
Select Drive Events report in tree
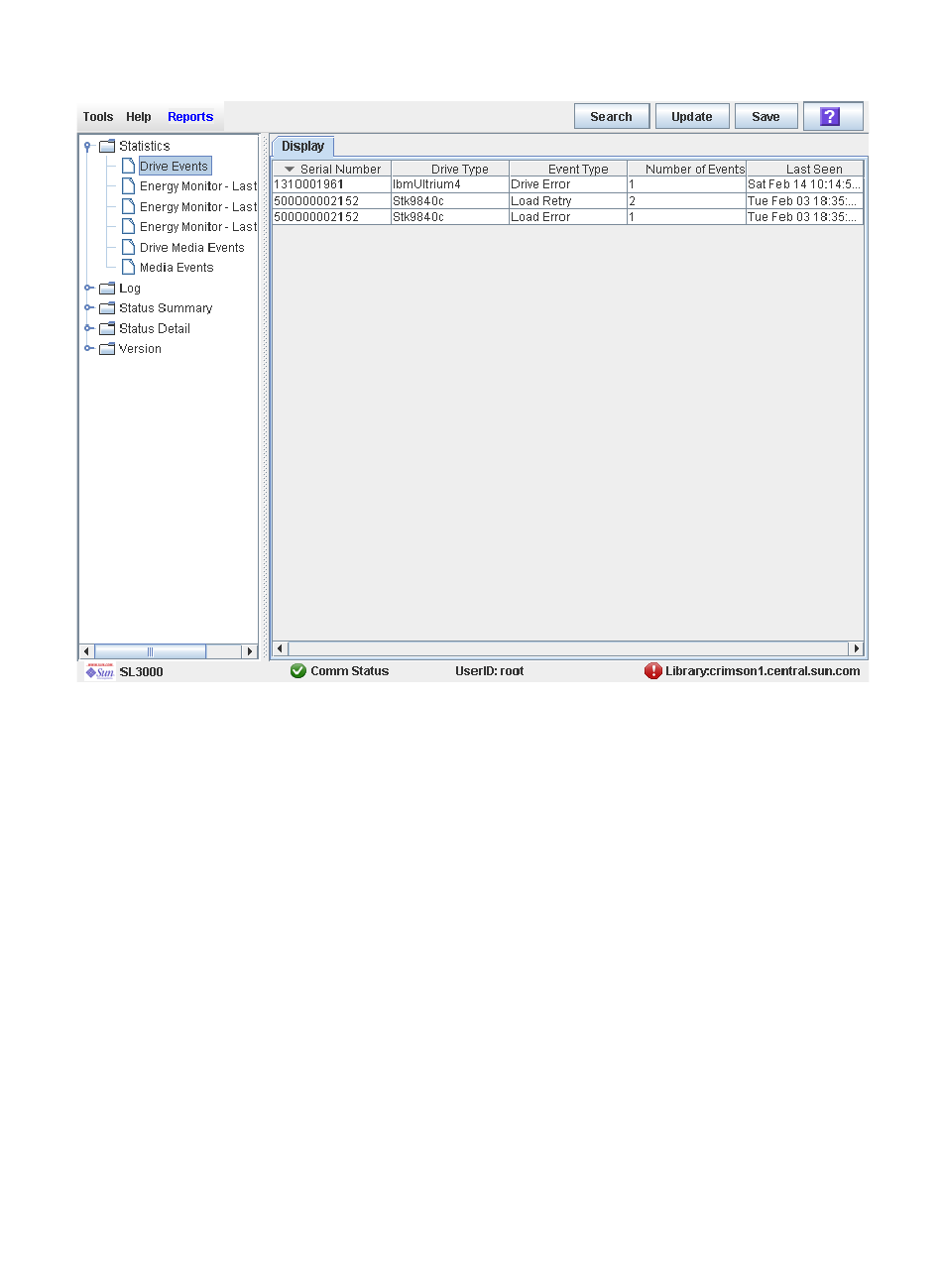pyautogui.click(x=175, y=167)
